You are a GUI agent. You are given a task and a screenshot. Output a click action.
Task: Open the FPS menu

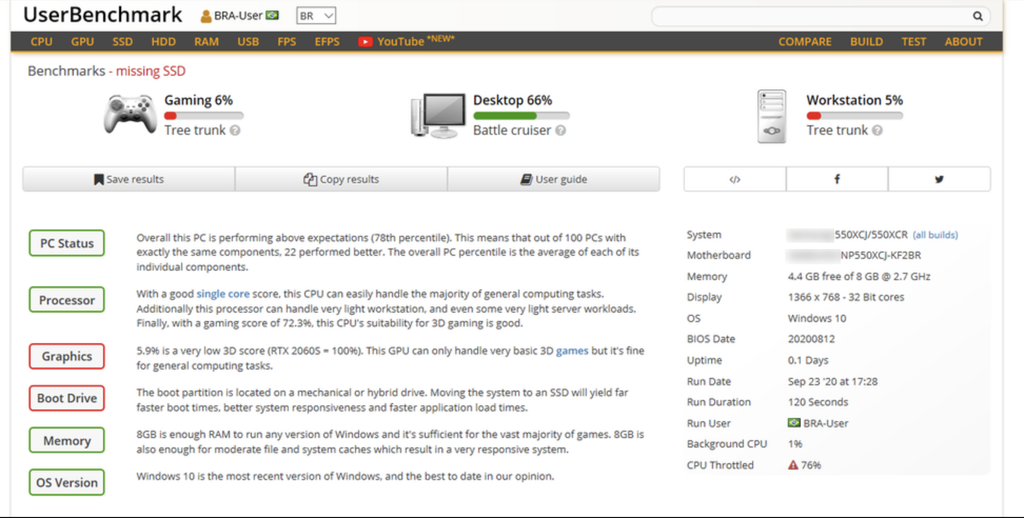287,42
